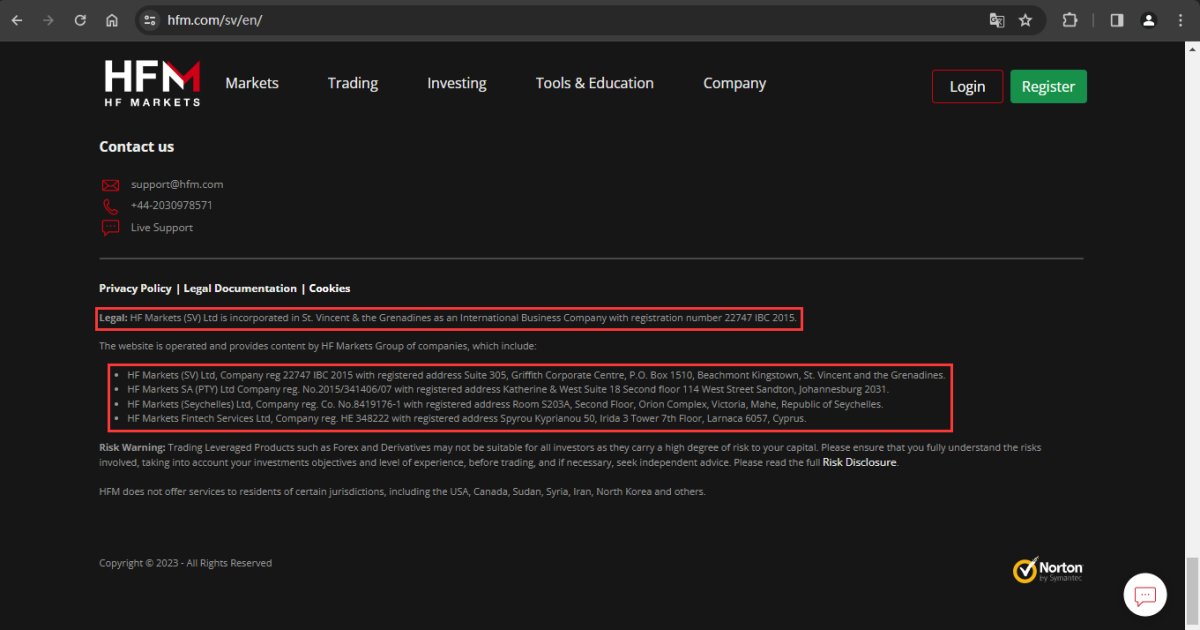Open the Investing navigation menu
The height and width of the screenshot is (630, 1200).
point(456,83)
